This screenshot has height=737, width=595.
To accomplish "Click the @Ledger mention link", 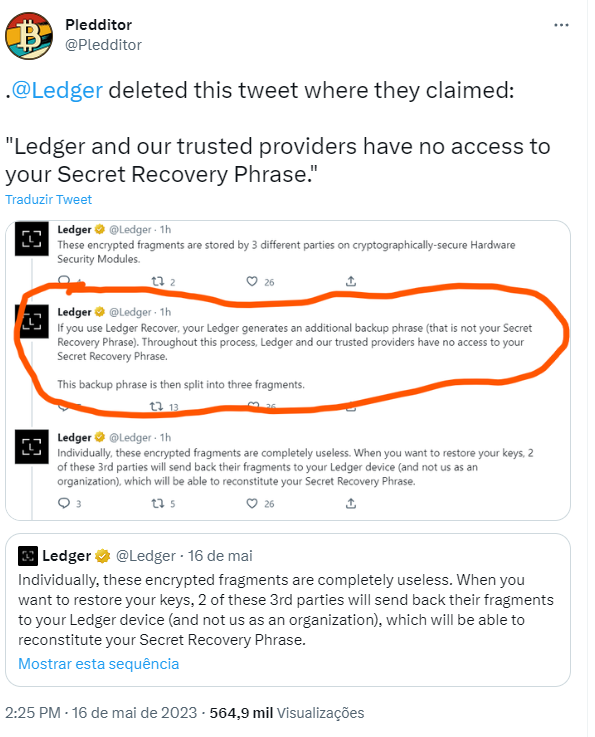I will pos(57,90).
